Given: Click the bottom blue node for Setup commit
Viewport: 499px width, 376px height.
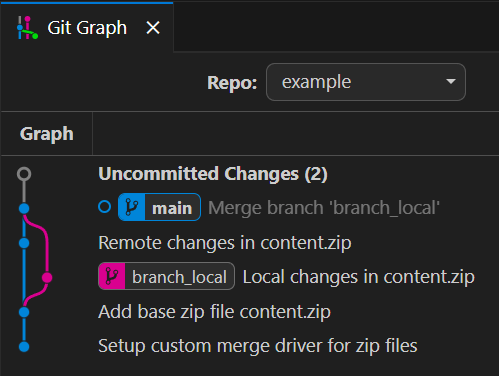Looking at the screenshot, I should 24,347.
